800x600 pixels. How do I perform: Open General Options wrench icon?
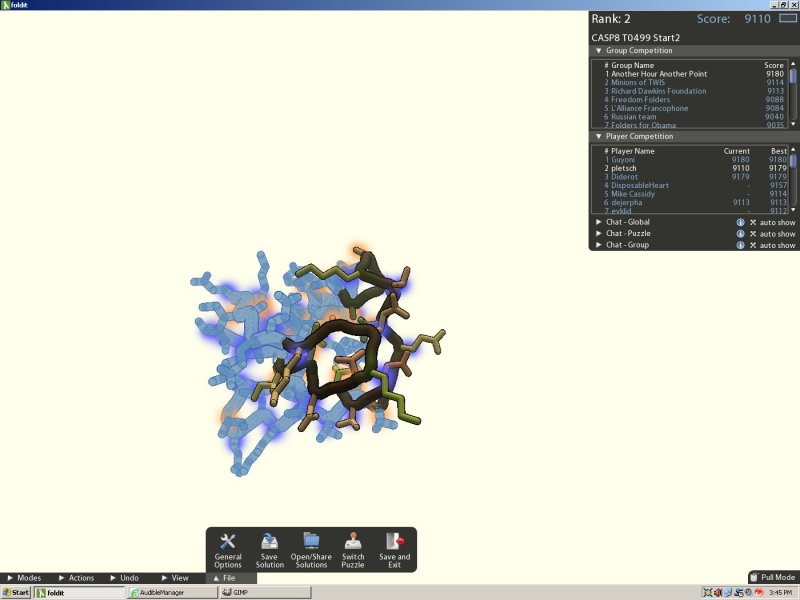[x=228, y=542]
